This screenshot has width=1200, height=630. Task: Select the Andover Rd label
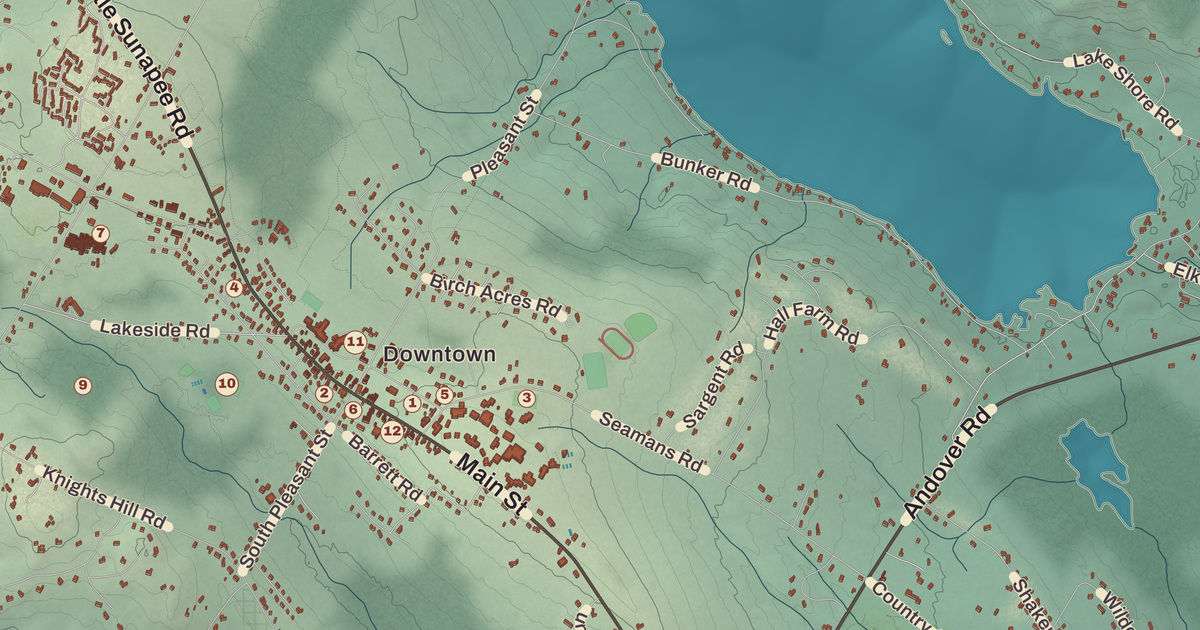950,464
